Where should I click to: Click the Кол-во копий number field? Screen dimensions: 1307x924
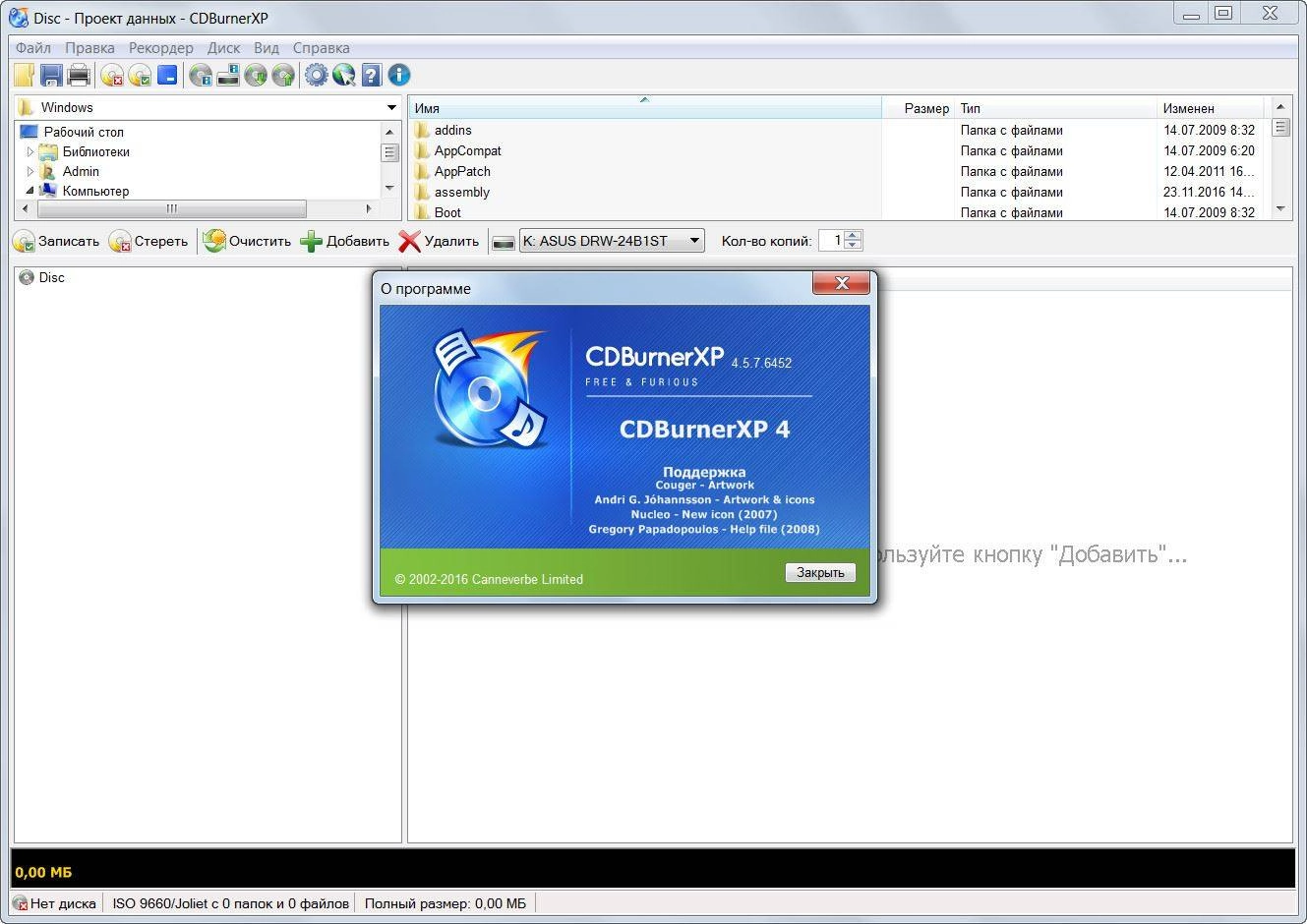(832, 241)
